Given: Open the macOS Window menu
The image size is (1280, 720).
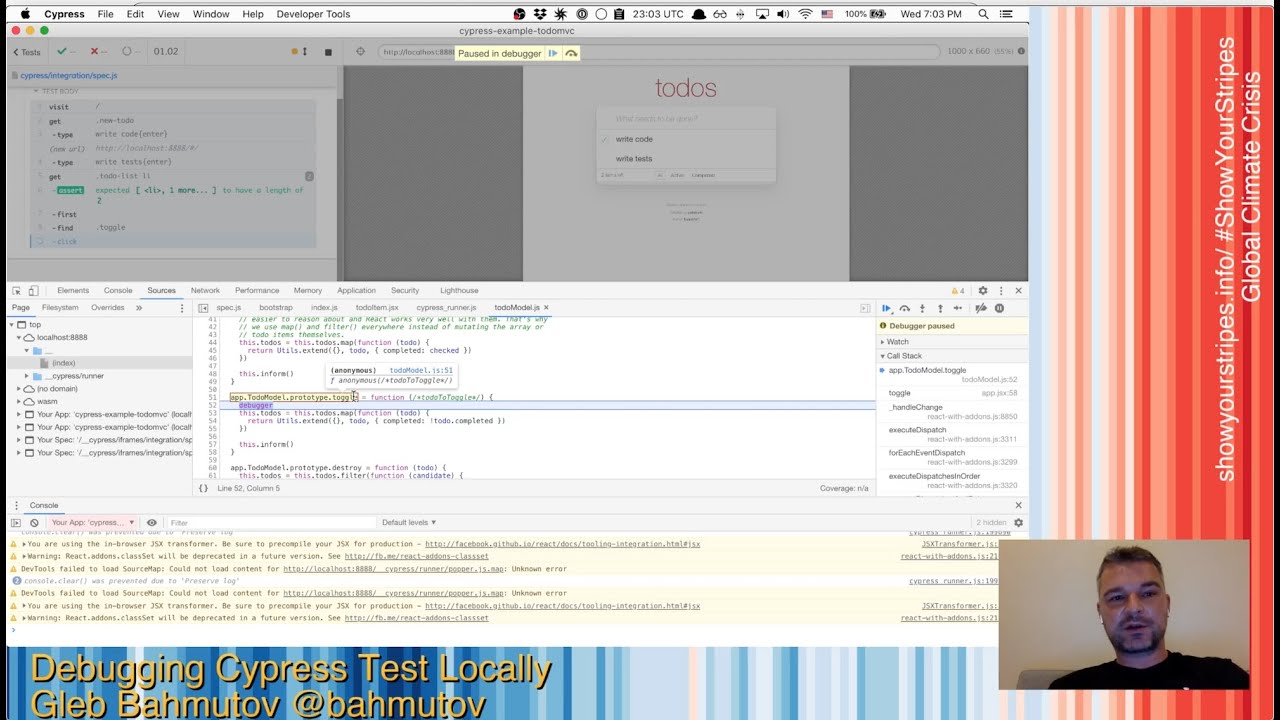Looking at the screenshot, I should (211, 14).
